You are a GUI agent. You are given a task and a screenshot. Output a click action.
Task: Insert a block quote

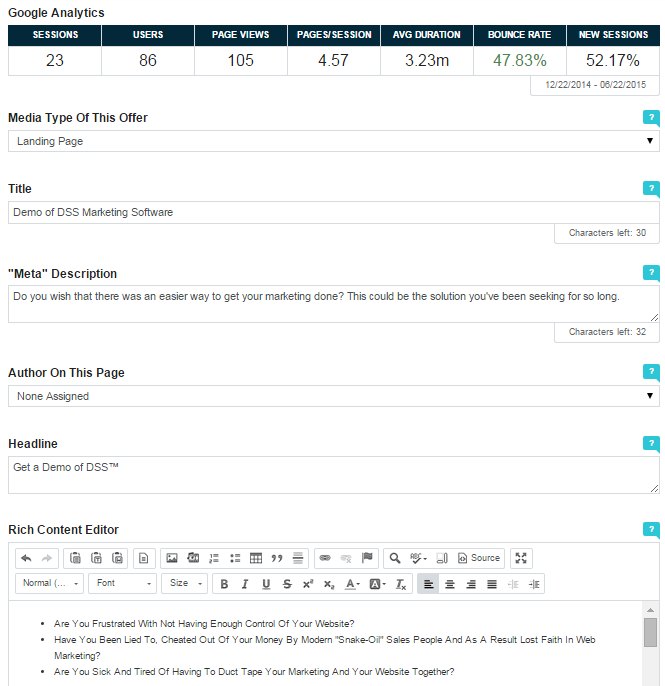click(277, 558)
